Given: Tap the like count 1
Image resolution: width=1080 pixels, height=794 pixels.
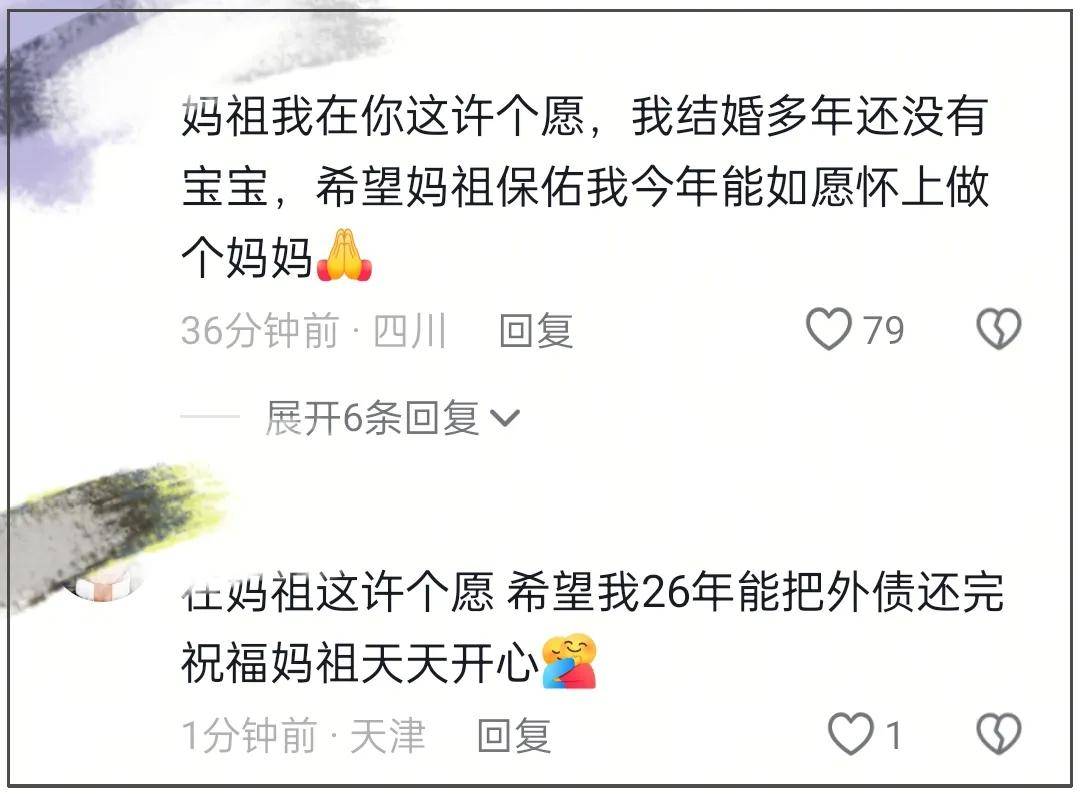Looking at the screenshot, I should click(x=893, y=735).
